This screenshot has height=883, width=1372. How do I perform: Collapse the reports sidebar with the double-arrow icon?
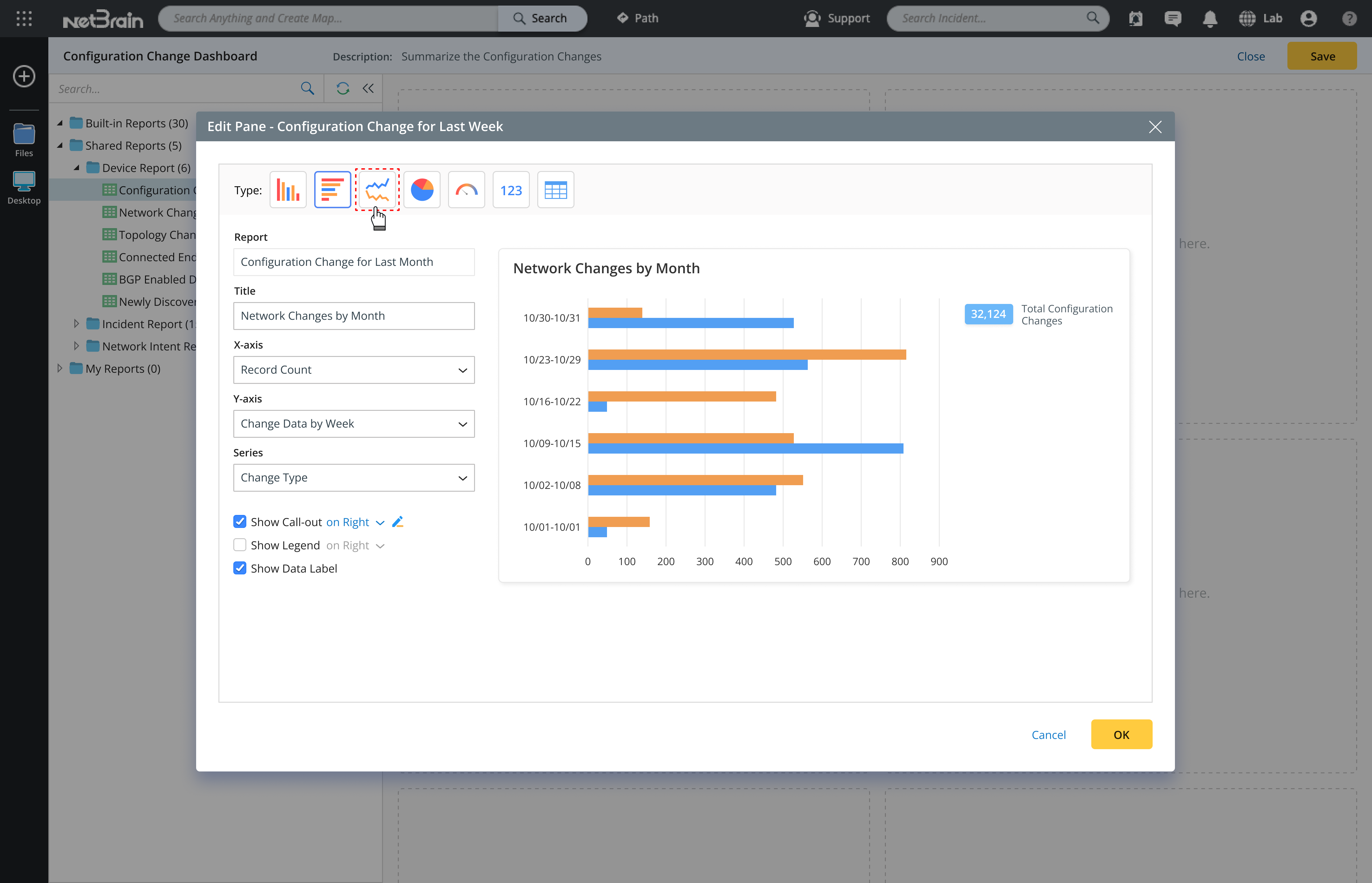point(368,88)
